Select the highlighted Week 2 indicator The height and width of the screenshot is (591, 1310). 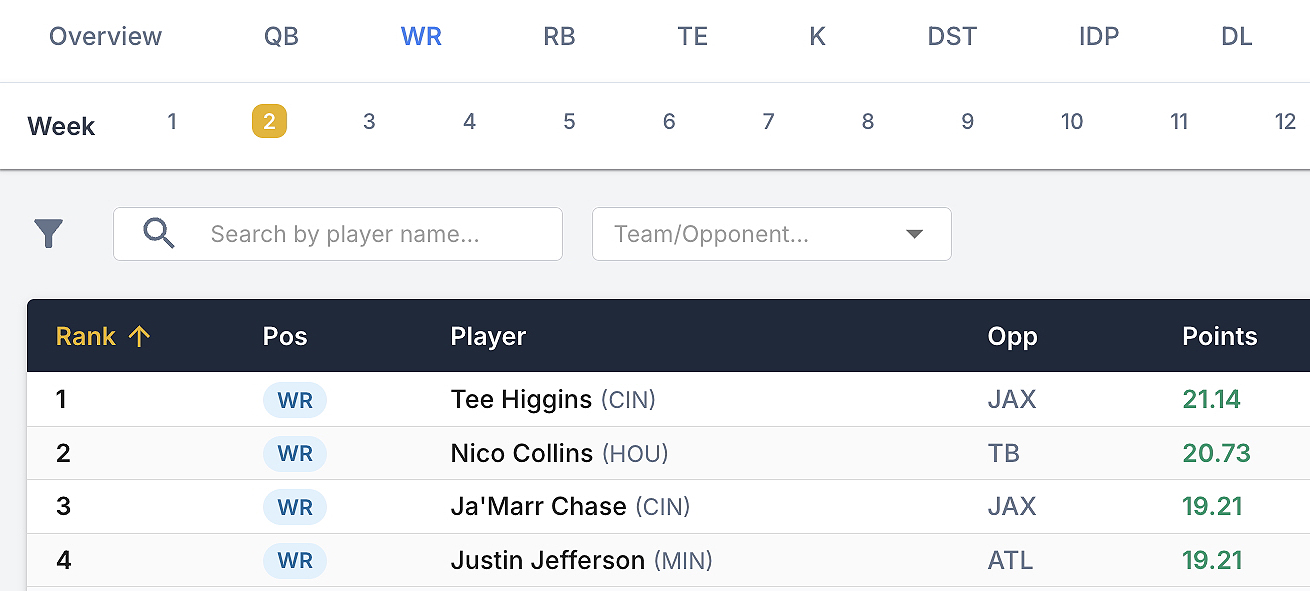(x=269, y=121)
